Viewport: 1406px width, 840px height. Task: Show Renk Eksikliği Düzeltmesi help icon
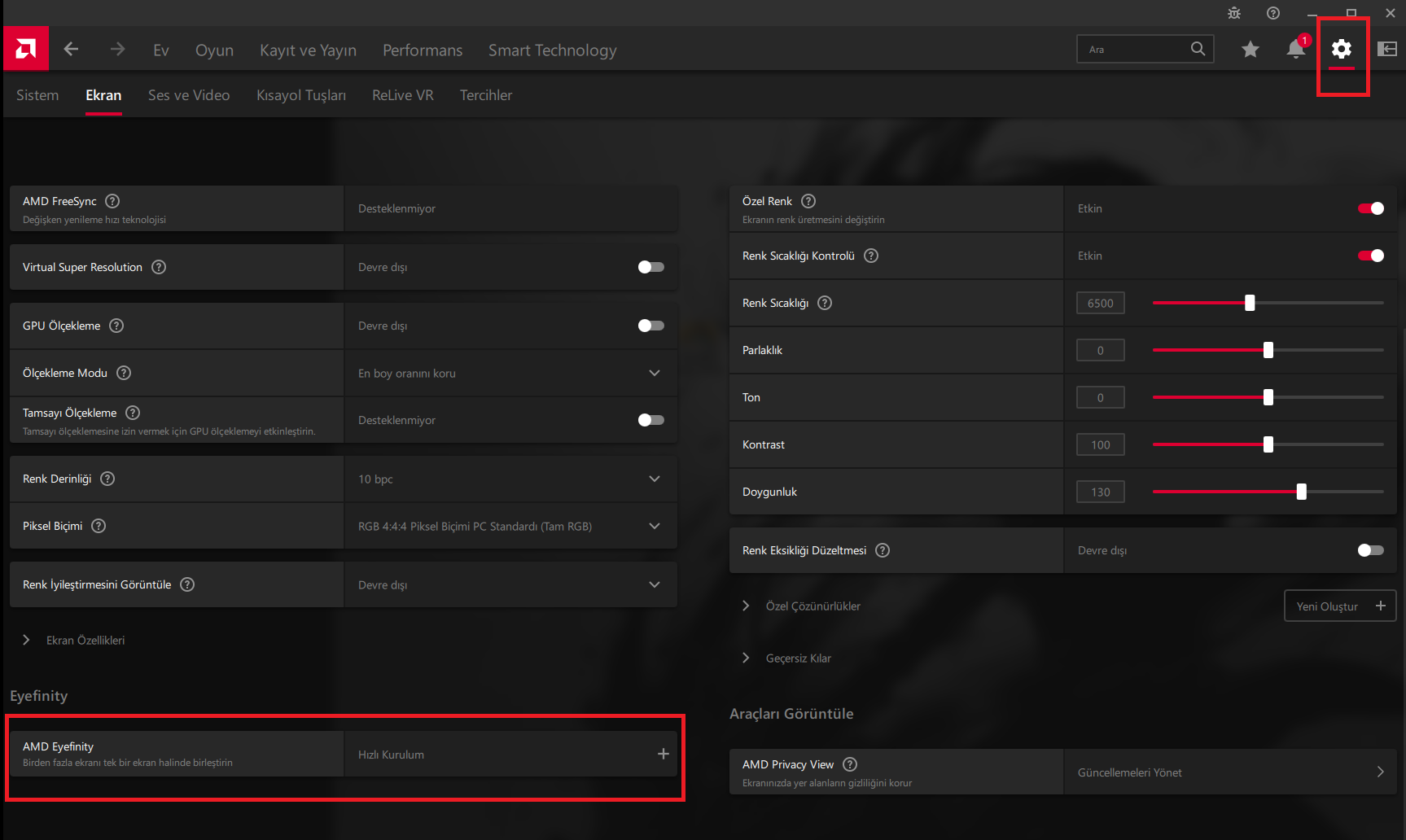(883, 550)
